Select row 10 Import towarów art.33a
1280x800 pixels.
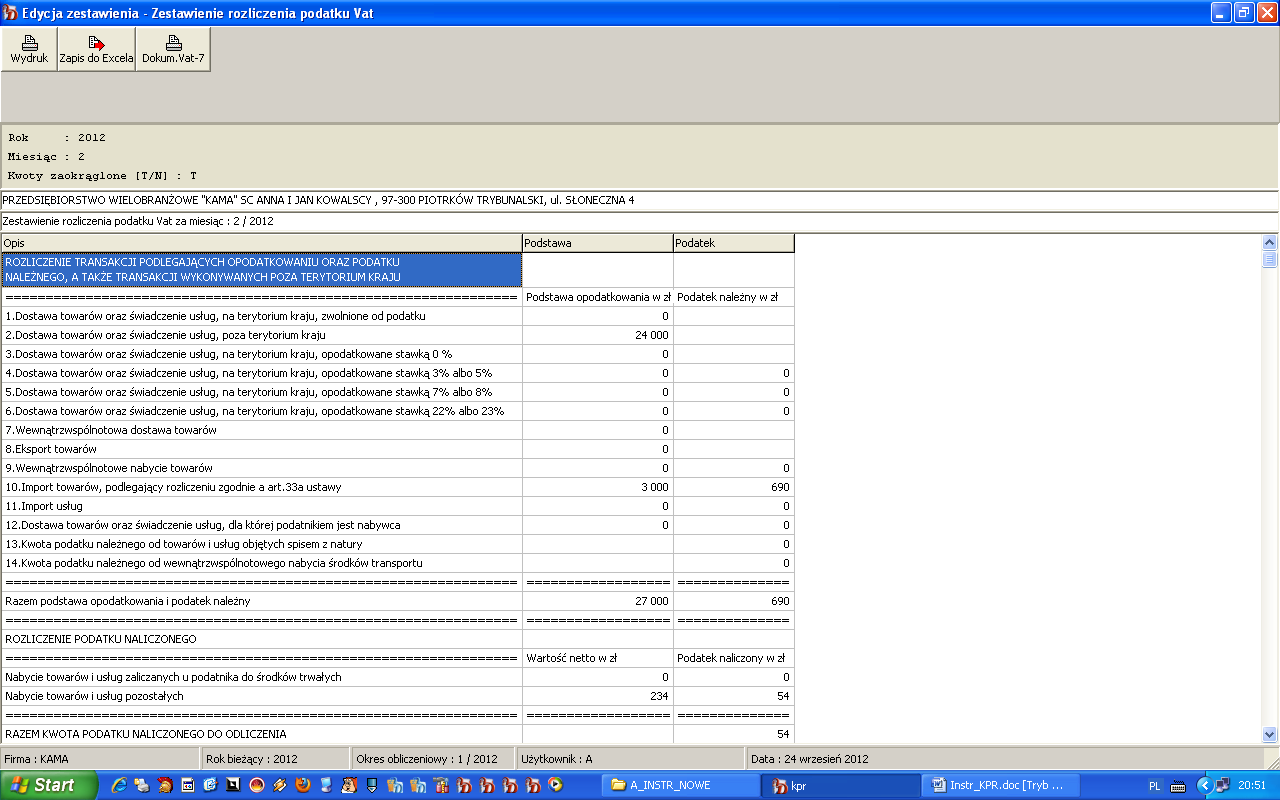click(x=261, y=487)
